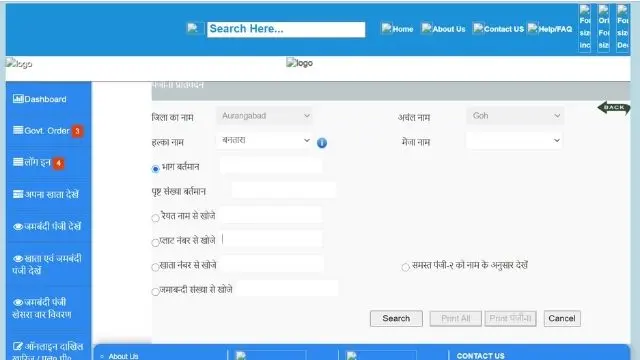Click the भाग वर्तमान text field
The image size is (640, 360).
click(271, 166)
